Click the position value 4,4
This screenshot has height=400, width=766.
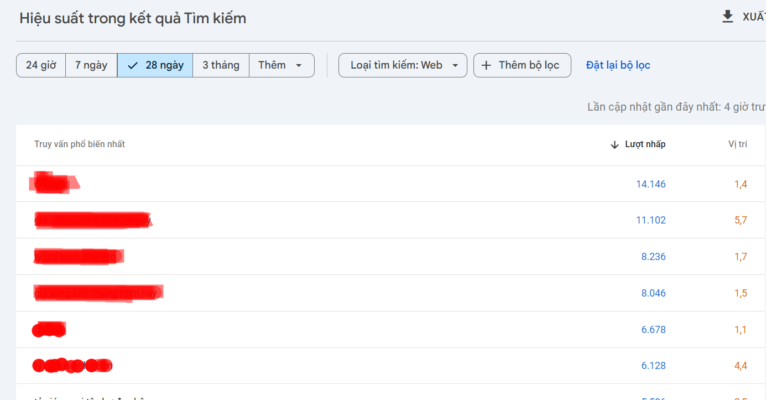point(740,366)
